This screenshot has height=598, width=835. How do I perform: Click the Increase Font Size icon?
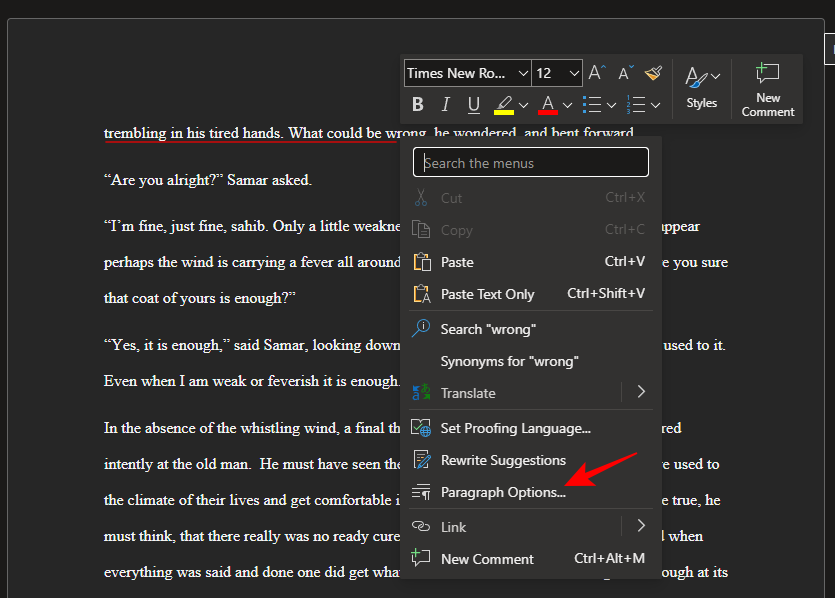[597, 72]
